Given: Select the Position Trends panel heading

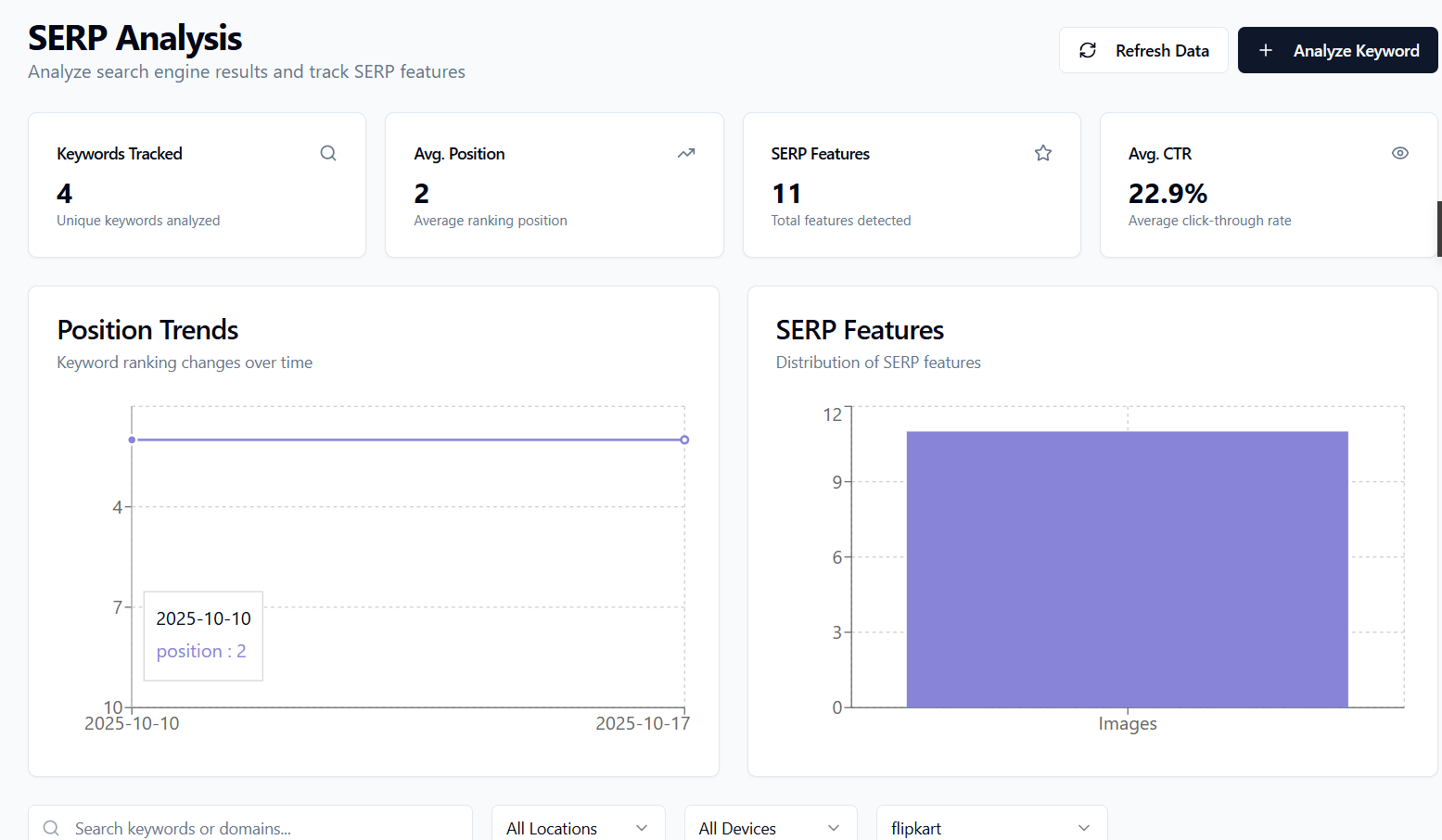Looking at the screenshot, I should 147,330.
